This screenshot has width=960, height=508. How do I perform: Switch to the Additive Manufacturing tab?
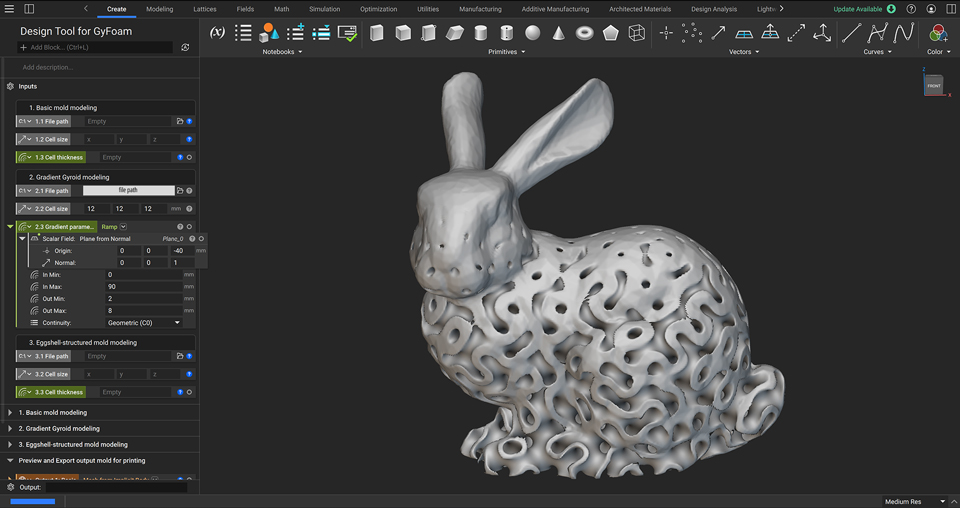pos(555,9)
